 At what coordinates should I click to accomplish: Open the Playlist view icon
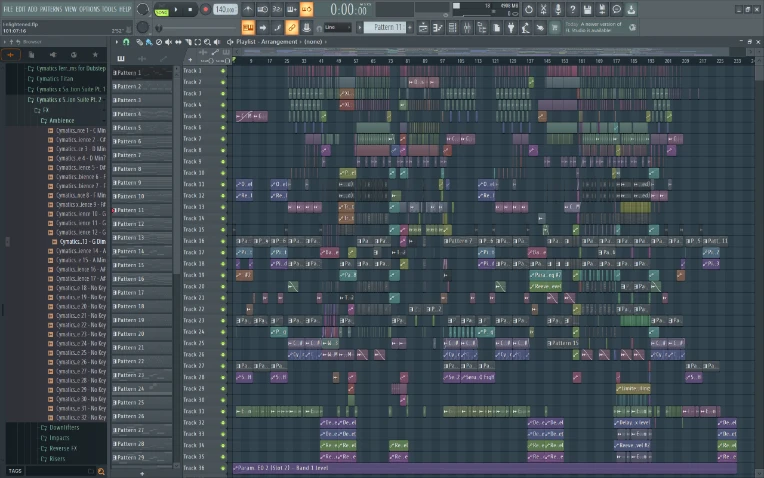423,28
